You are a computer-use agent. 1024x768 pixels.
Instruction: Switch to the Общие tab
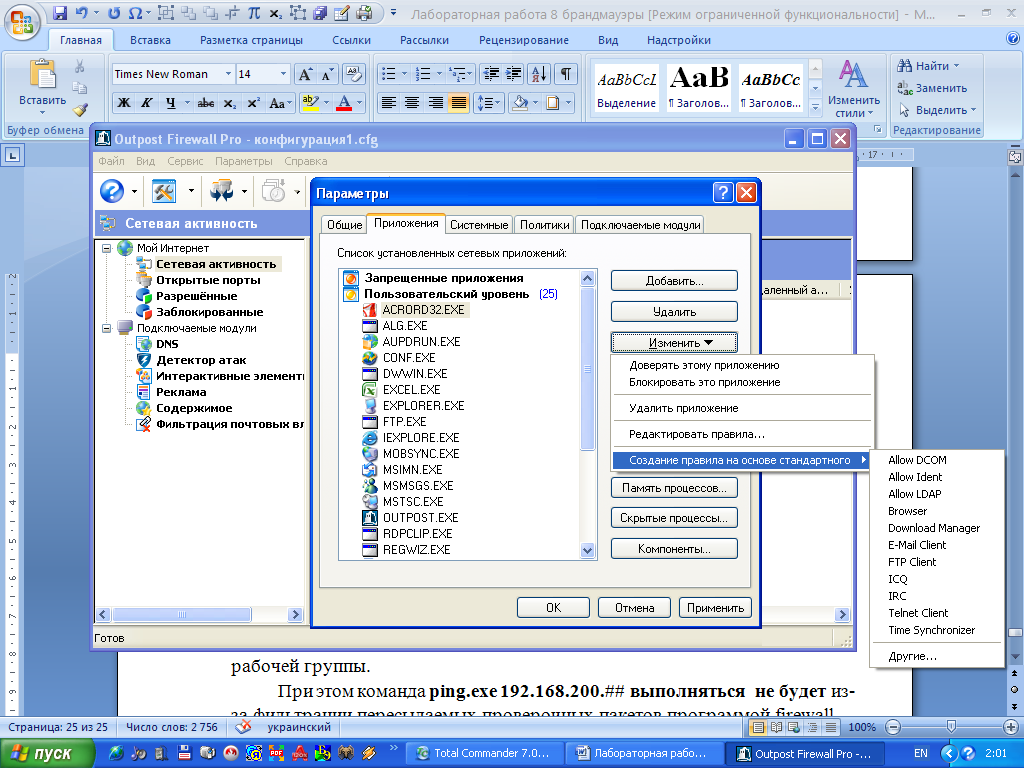tap(344, 225)
